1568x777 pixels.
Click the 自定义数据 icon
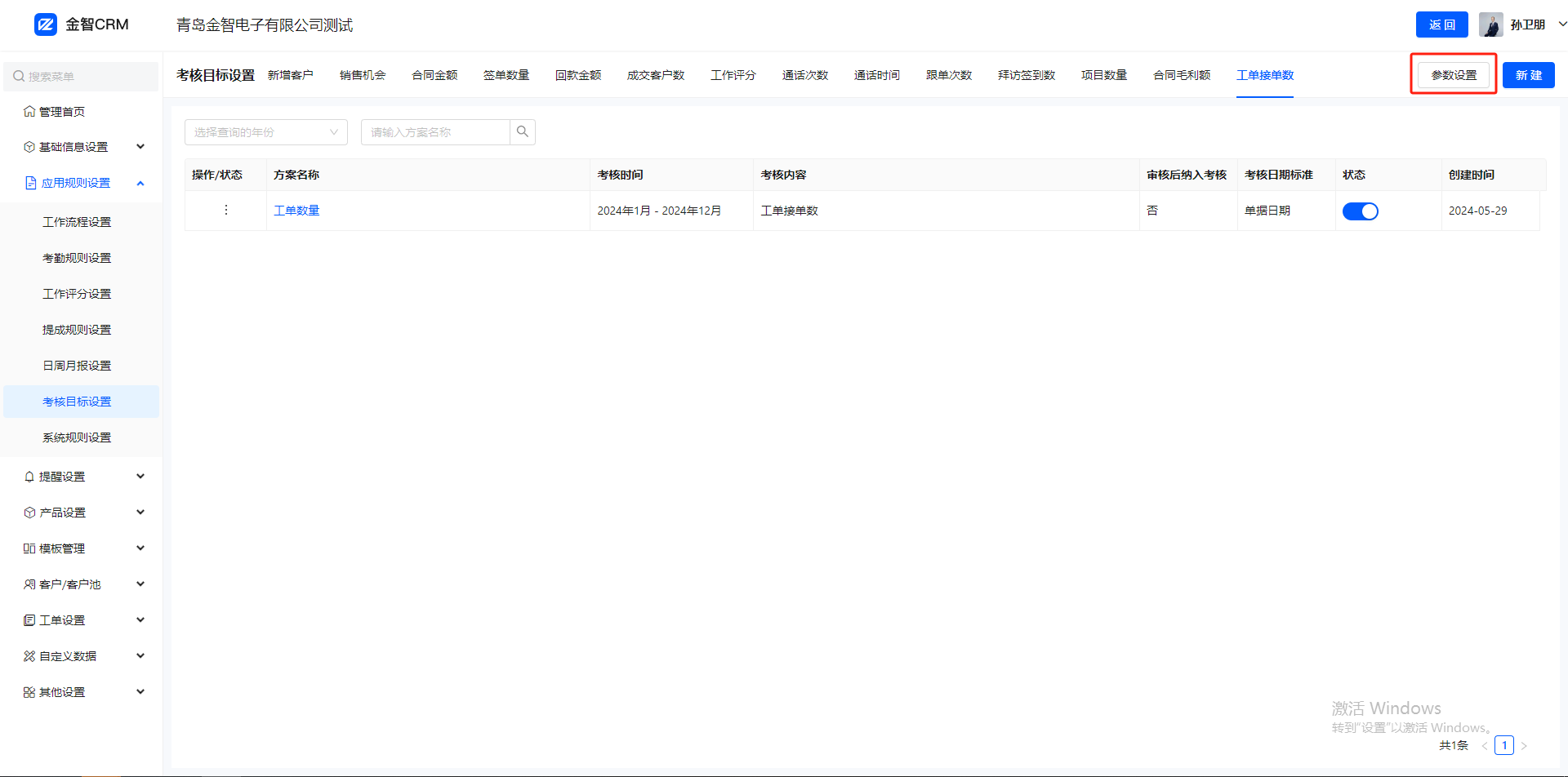point(29,656)
